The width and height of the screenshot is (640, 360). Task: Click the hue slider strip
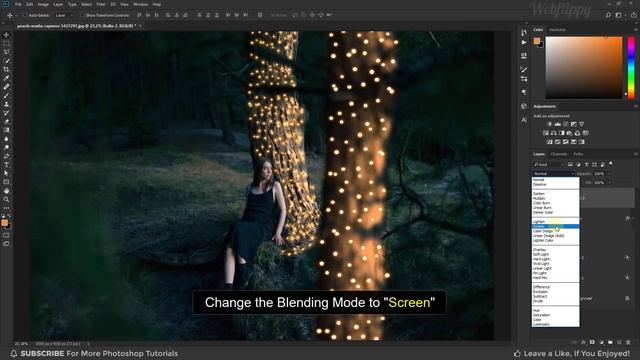click(x=631, y=67)
